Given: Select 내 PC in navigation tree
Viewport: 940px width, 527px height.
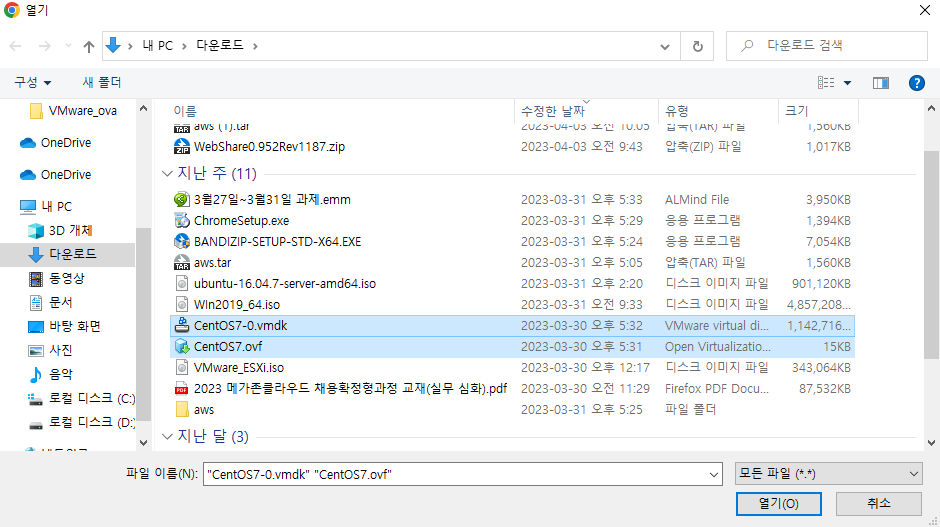Looking at the screenshot, I should [x=46, y=207].
